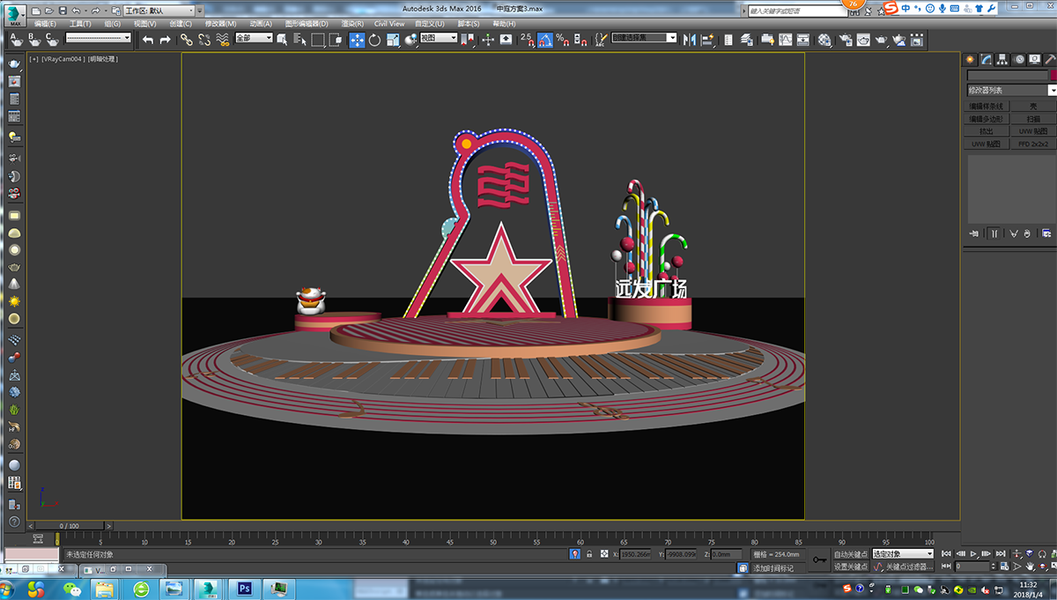Toggle the 2.5D Snaps button
Screen dimensions: 1057x600
tap(527, 40)
